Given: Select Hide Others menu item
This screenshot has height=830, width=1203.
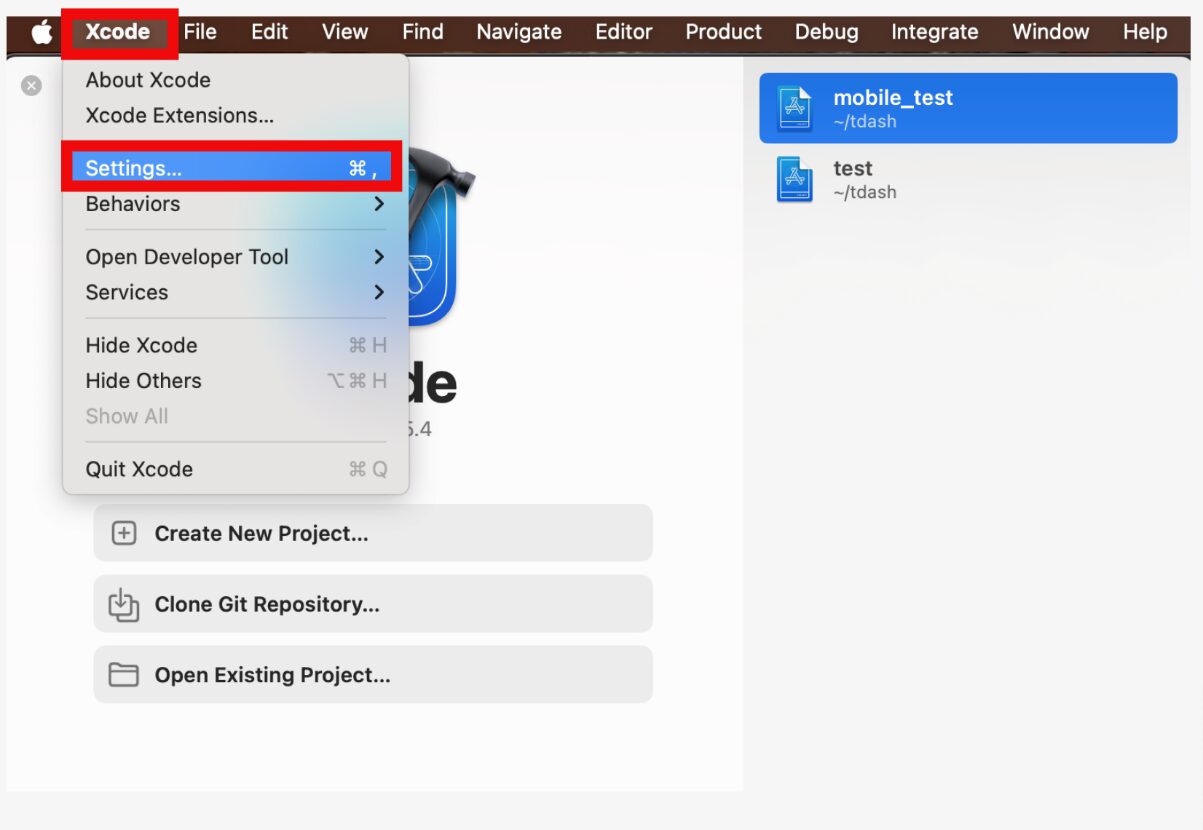Looking at the screenshot, I should click(x=144, y=381).
